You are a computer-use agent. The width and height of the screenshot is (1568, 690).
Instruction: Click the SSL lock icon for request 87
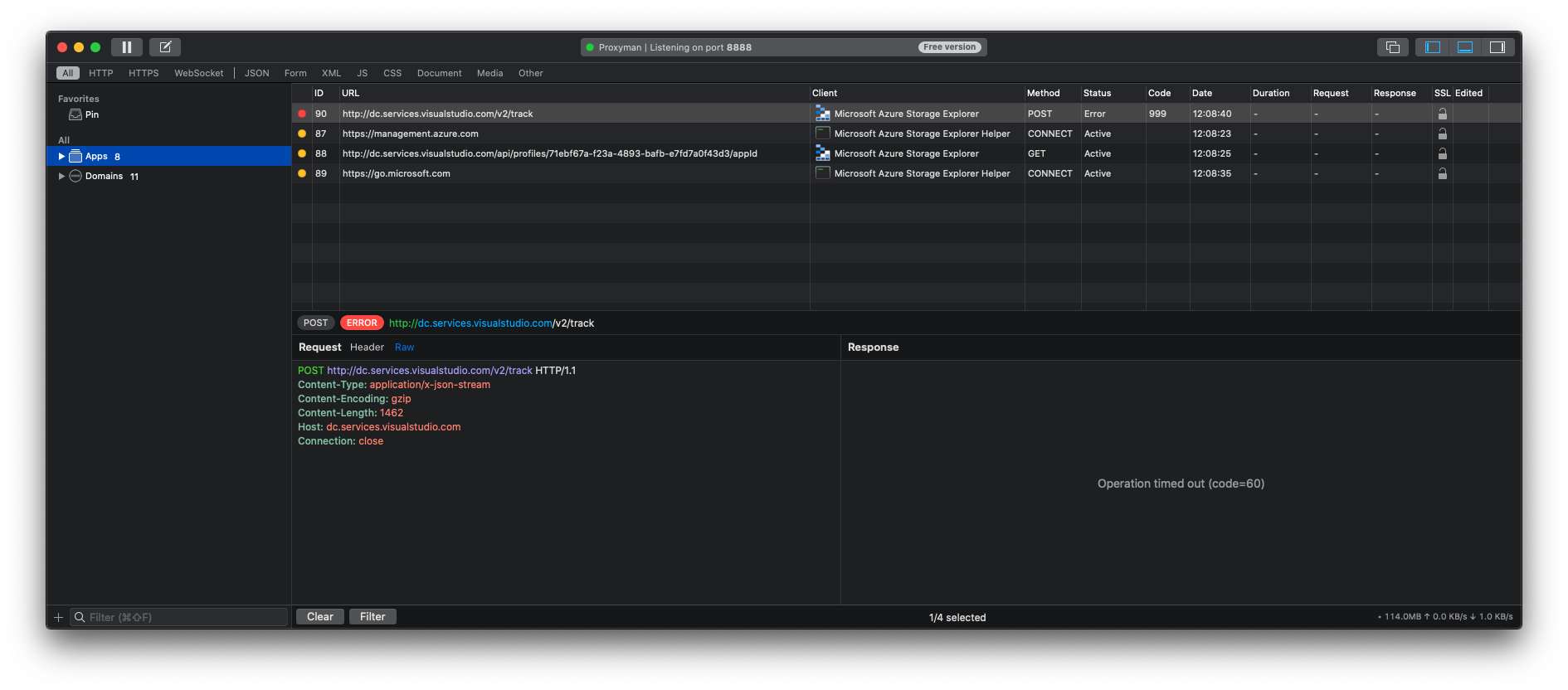point(1443,134)
